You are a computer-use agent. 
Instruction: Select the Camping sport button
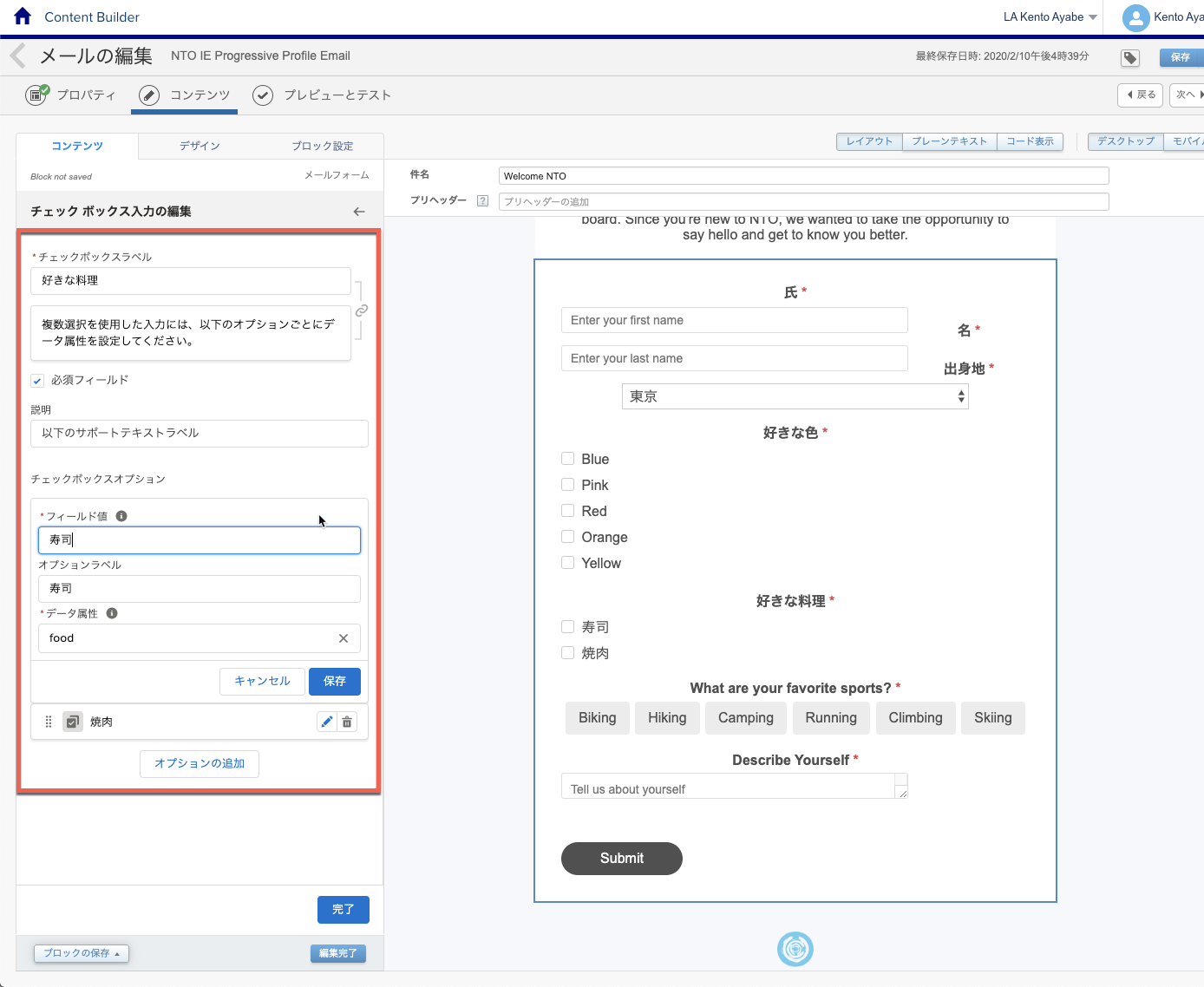[746, 718]
